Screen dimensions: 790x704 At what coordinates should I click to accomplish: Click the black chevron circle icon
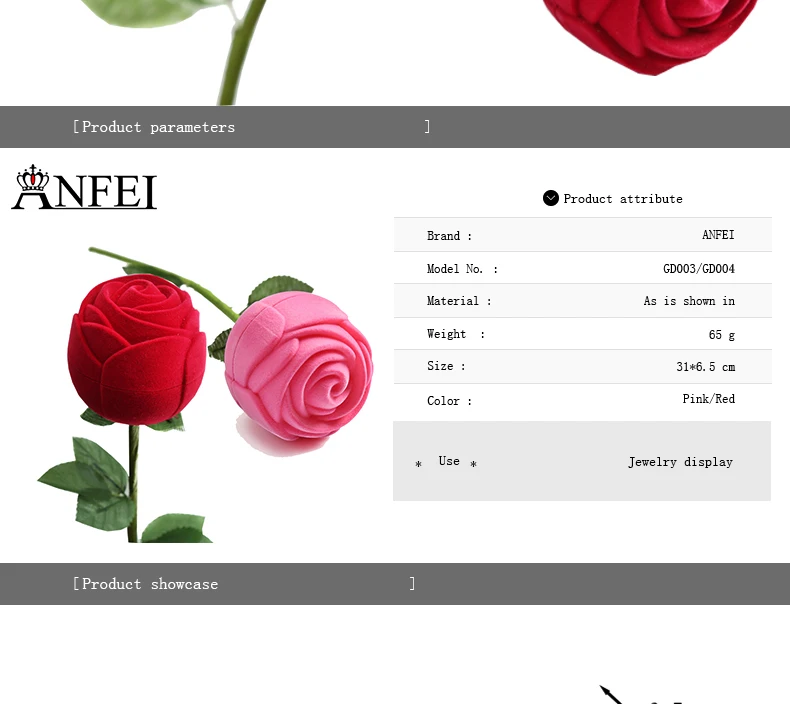click(551, 198)
